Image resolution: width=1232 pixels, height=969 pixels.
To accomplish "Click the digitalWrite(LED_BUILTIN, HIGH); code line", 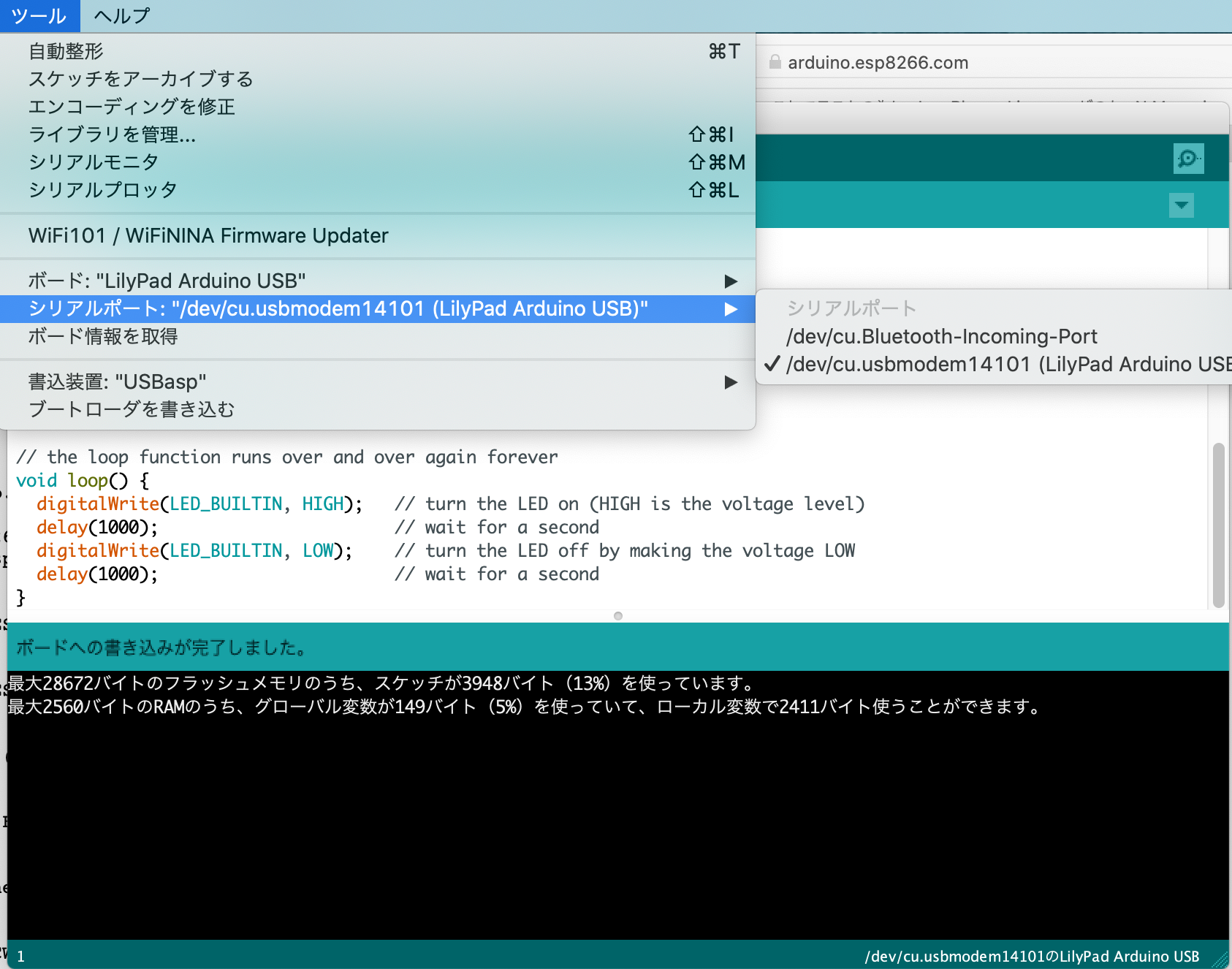I will click(x=199, y=503).
